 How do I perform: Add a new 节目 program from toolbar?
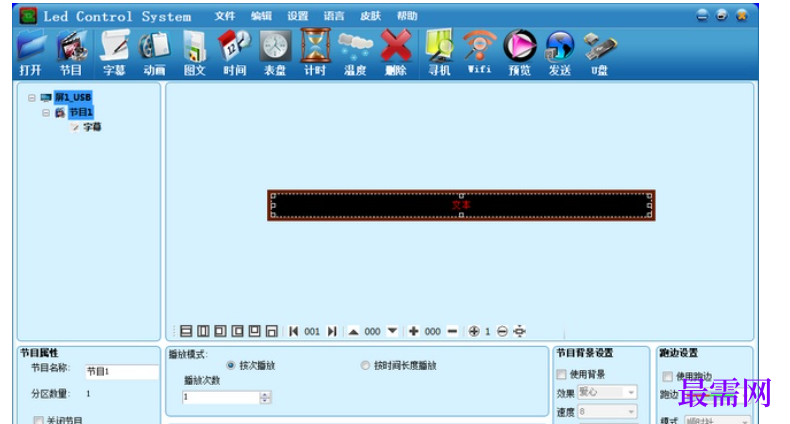click(72, 52)
